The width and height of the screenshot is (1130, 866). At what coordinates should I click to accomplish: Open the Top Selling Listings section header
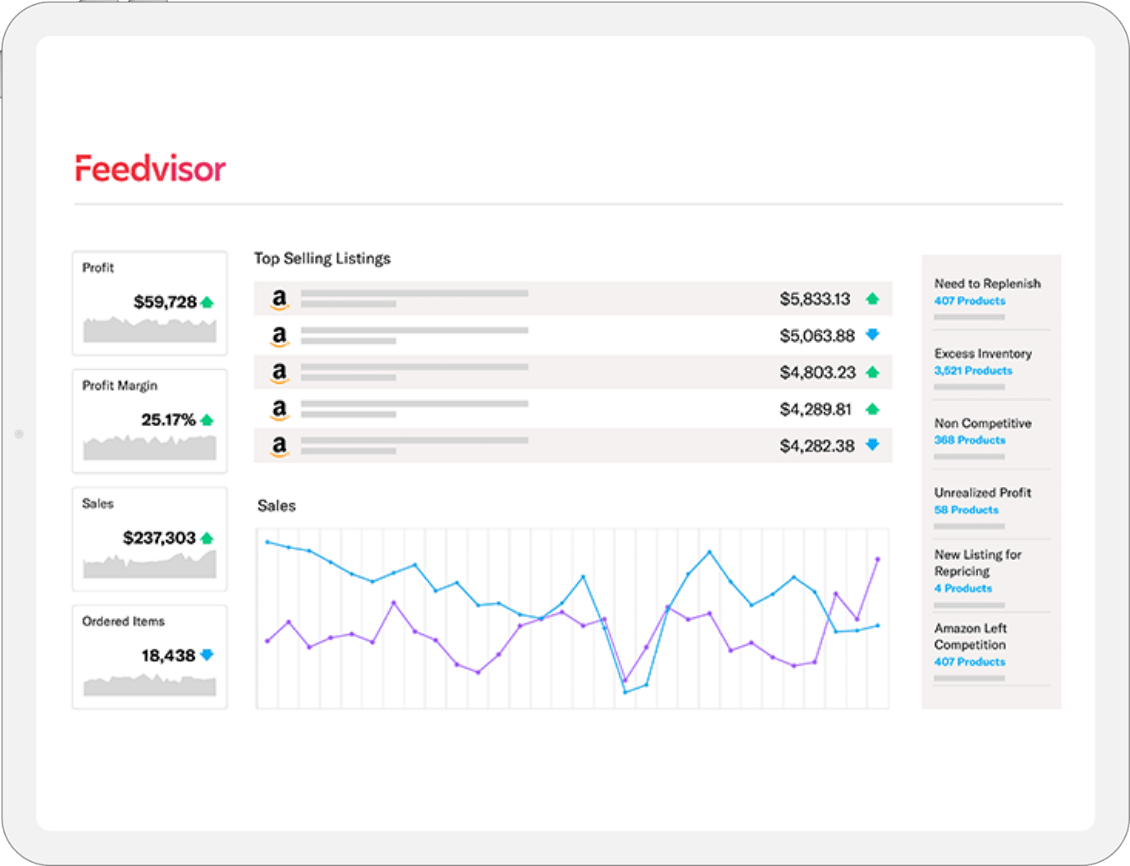pos(321,258)
